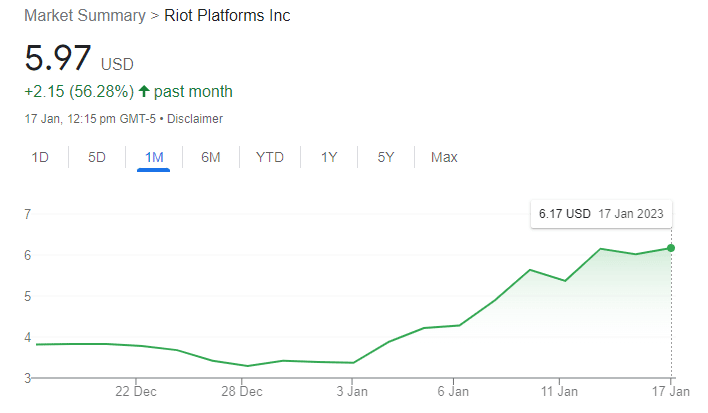Click the 11 Jan axis label
Viewport: 708px width, 413px height.
tap(560, 393)
